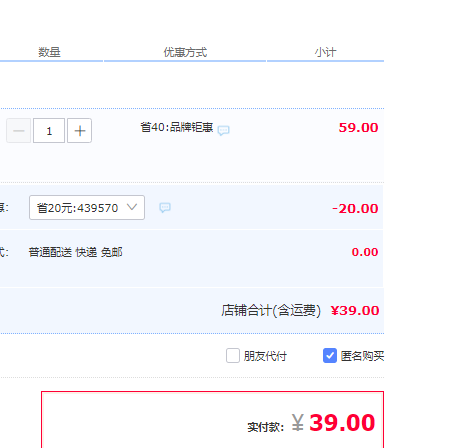
Task: Select the 优惠方式 column header
Action: pos(185,52)
